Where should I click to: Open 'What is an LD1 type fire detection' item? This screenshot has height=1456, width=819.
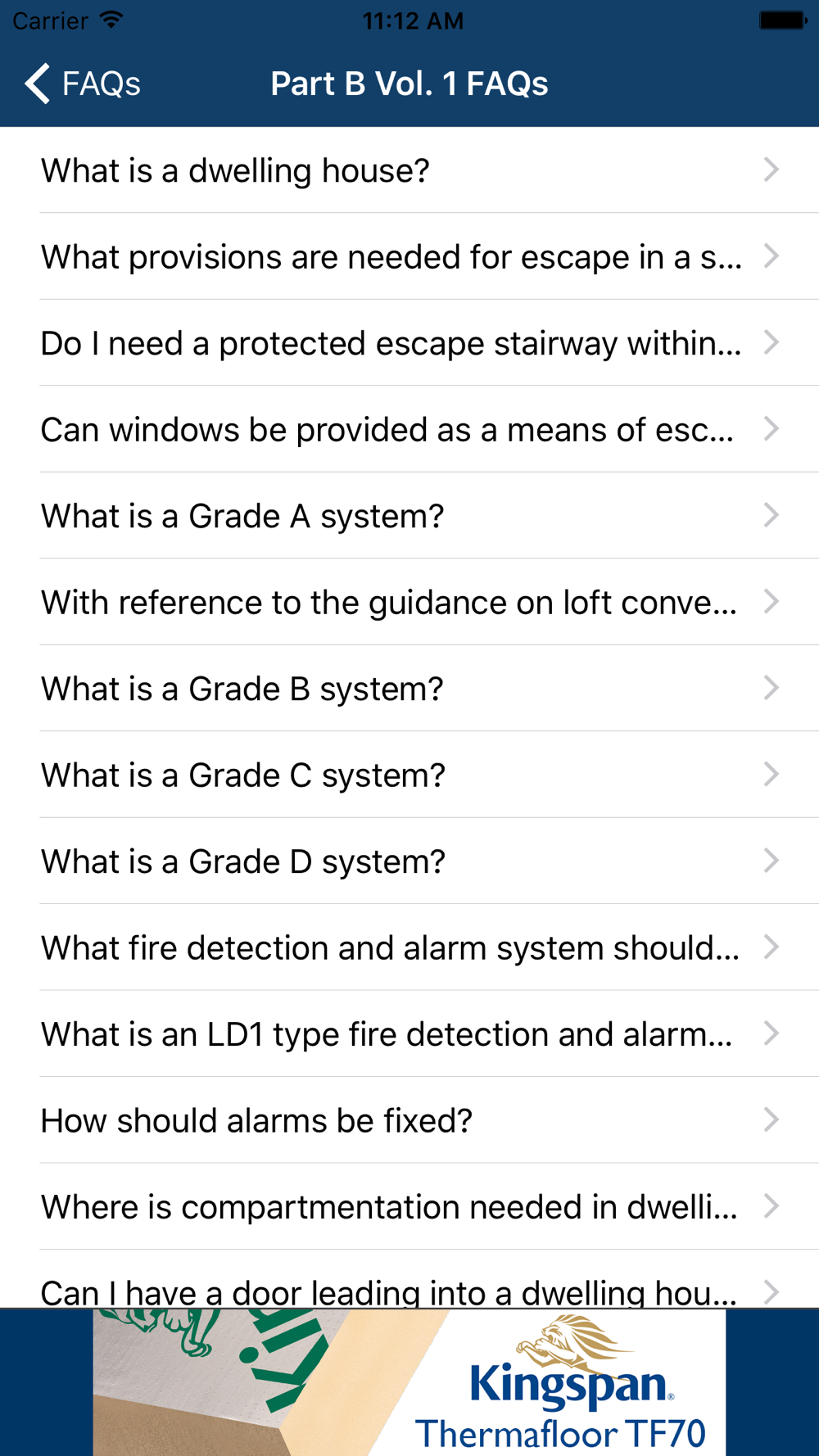click(x=409, y=1033)
